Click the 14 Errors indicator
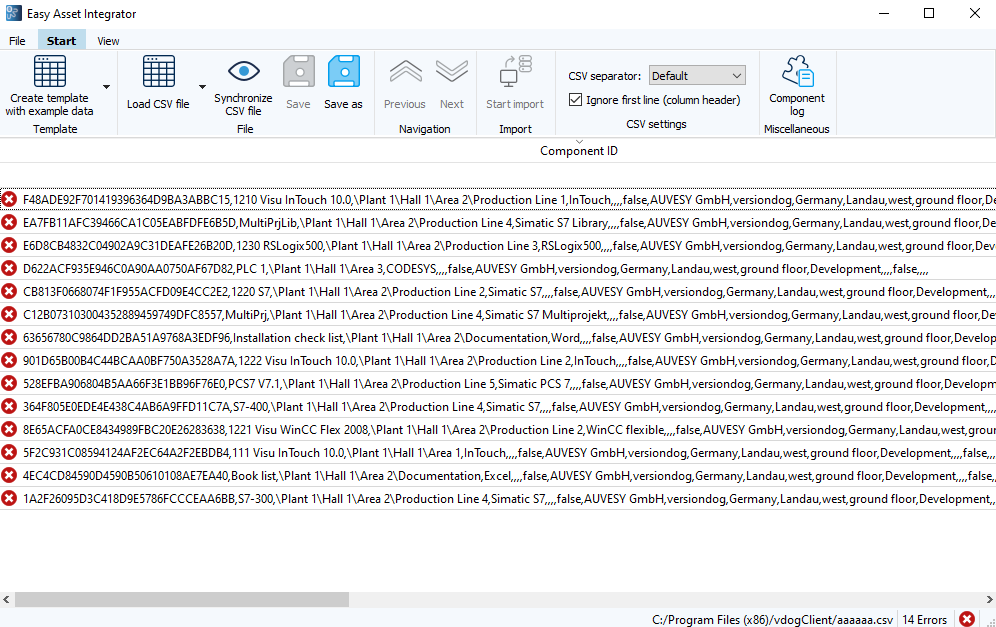This screenshot has width=996, height=627. point(923,618)
